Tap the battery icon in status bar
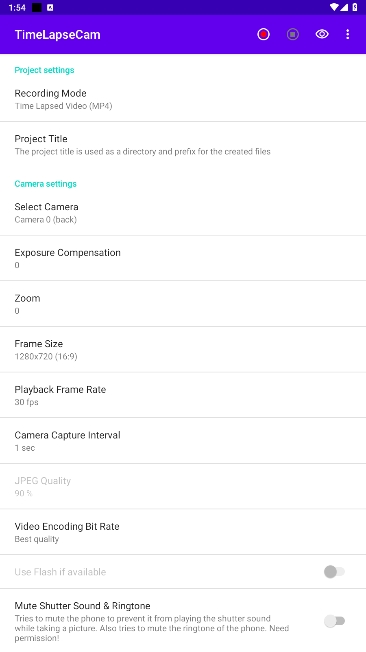This screenshot has width=366, height=652. [x=355, y=7]
